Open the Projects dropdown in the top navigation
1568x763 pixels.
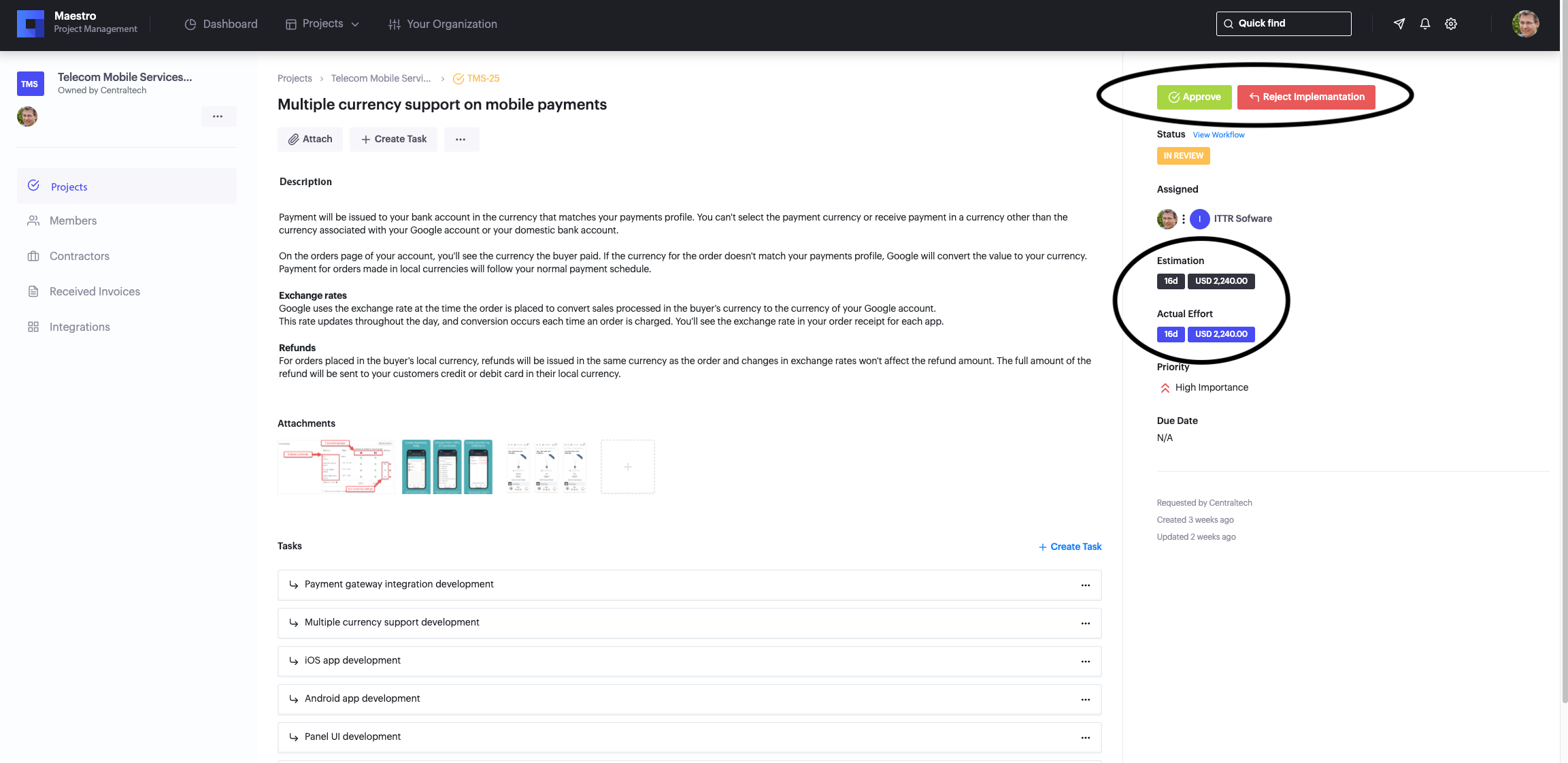coord(322,24)
